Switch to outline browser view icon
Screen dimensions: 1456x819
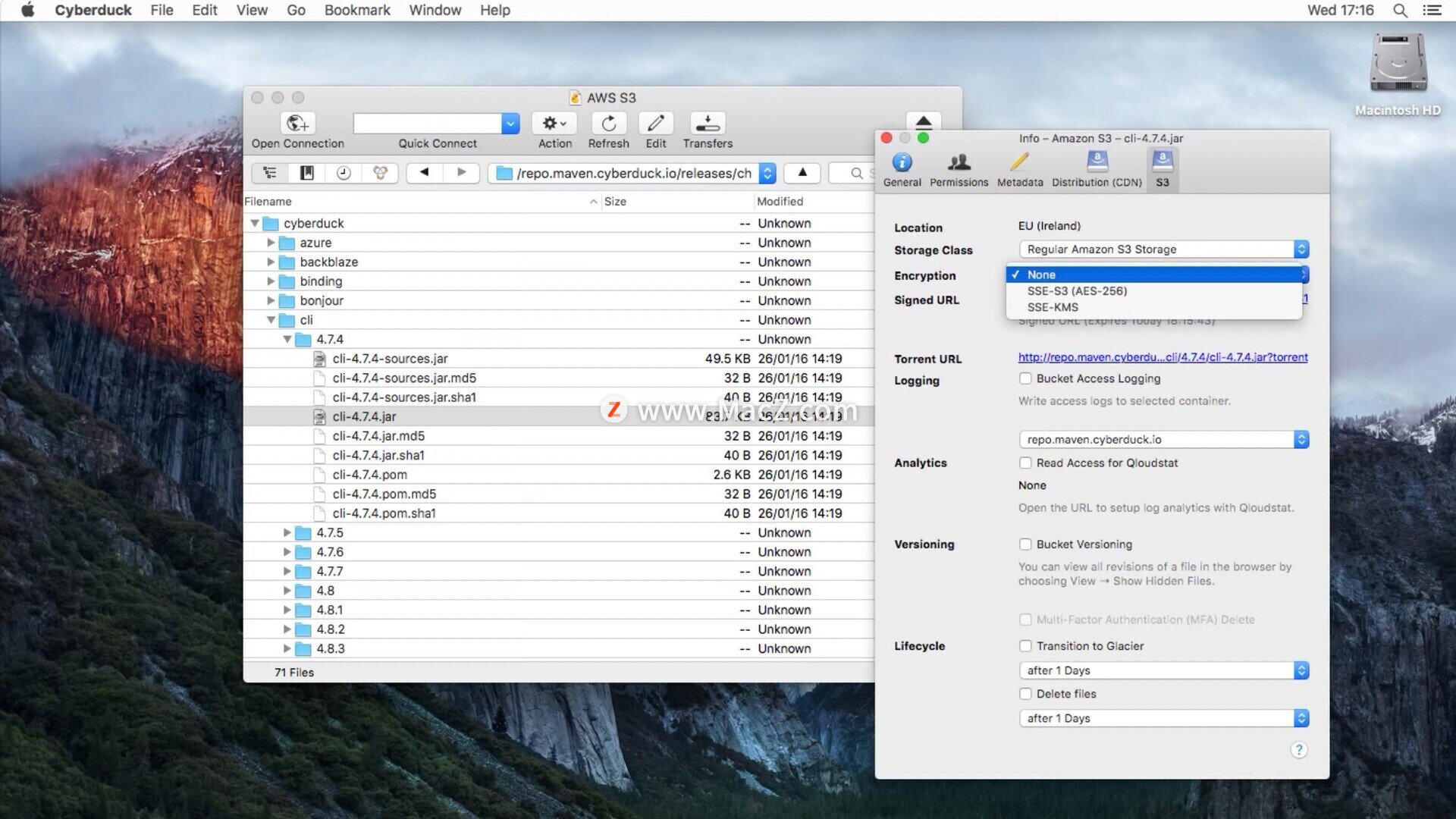pos(270,173)
